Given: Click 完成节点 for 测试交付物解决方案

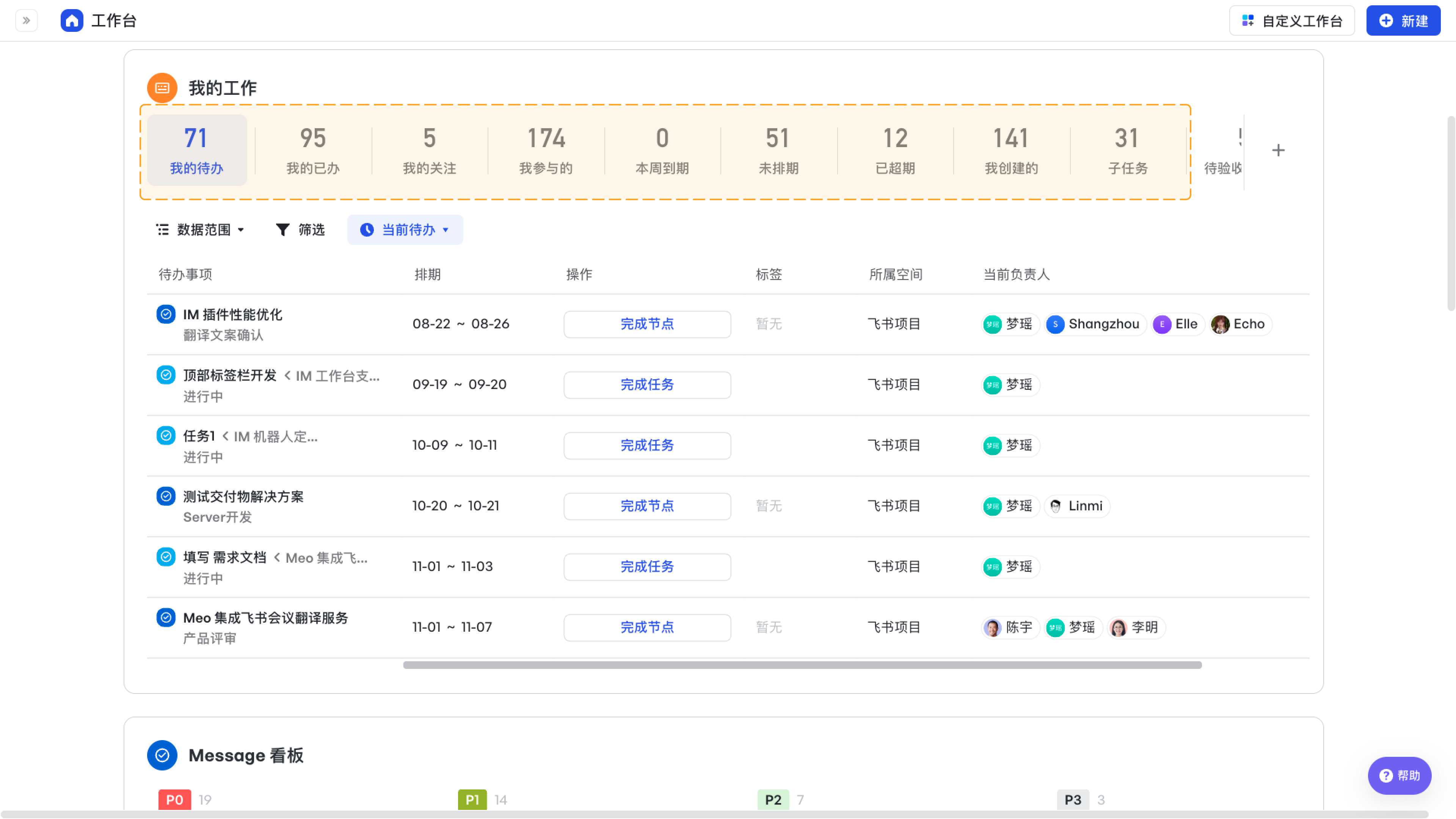Looking at the screenshot, I should tap(647, 507).
